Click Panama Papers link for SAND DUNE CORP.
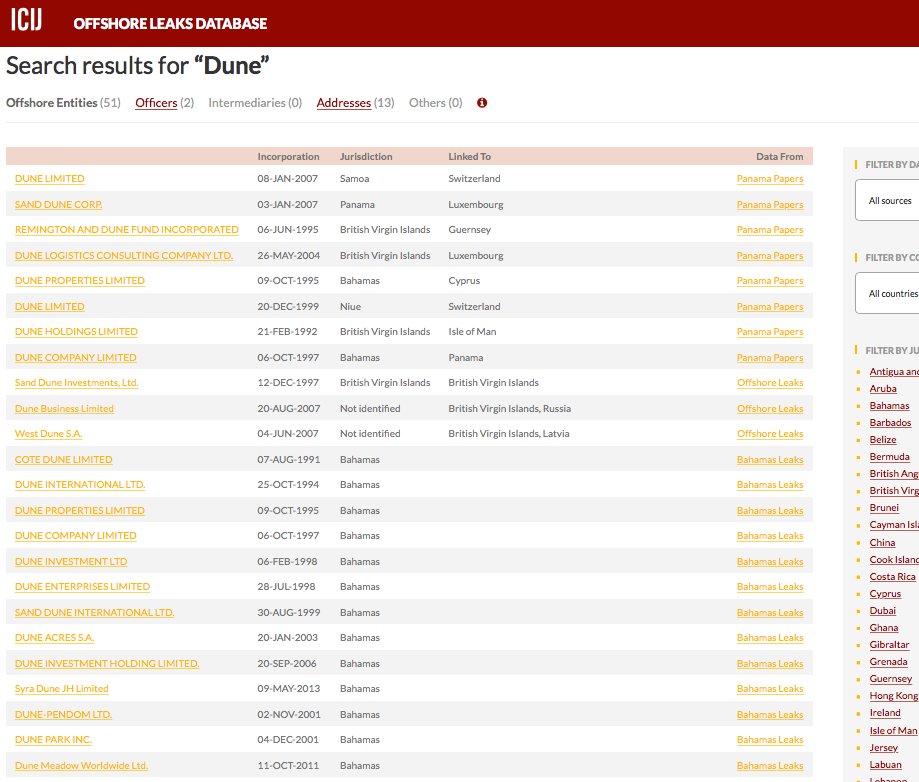The image size is (919, 782). (770, 205)
